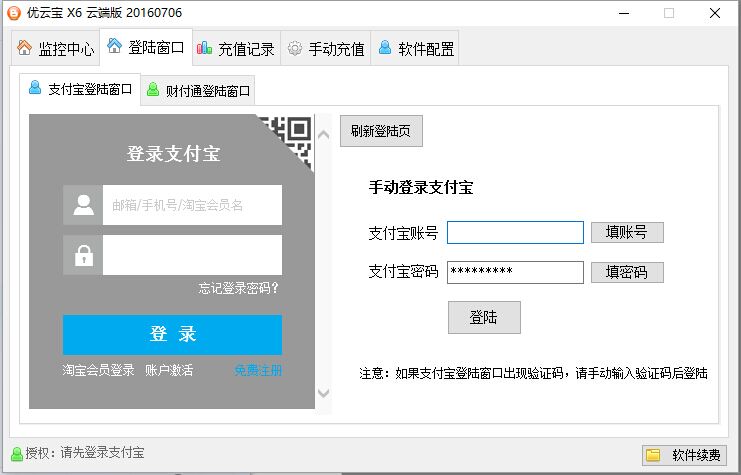Select the 财付通登陆窗口 sub-tab
This screenshot has width=741, height=475.
[x=198, y=91]
